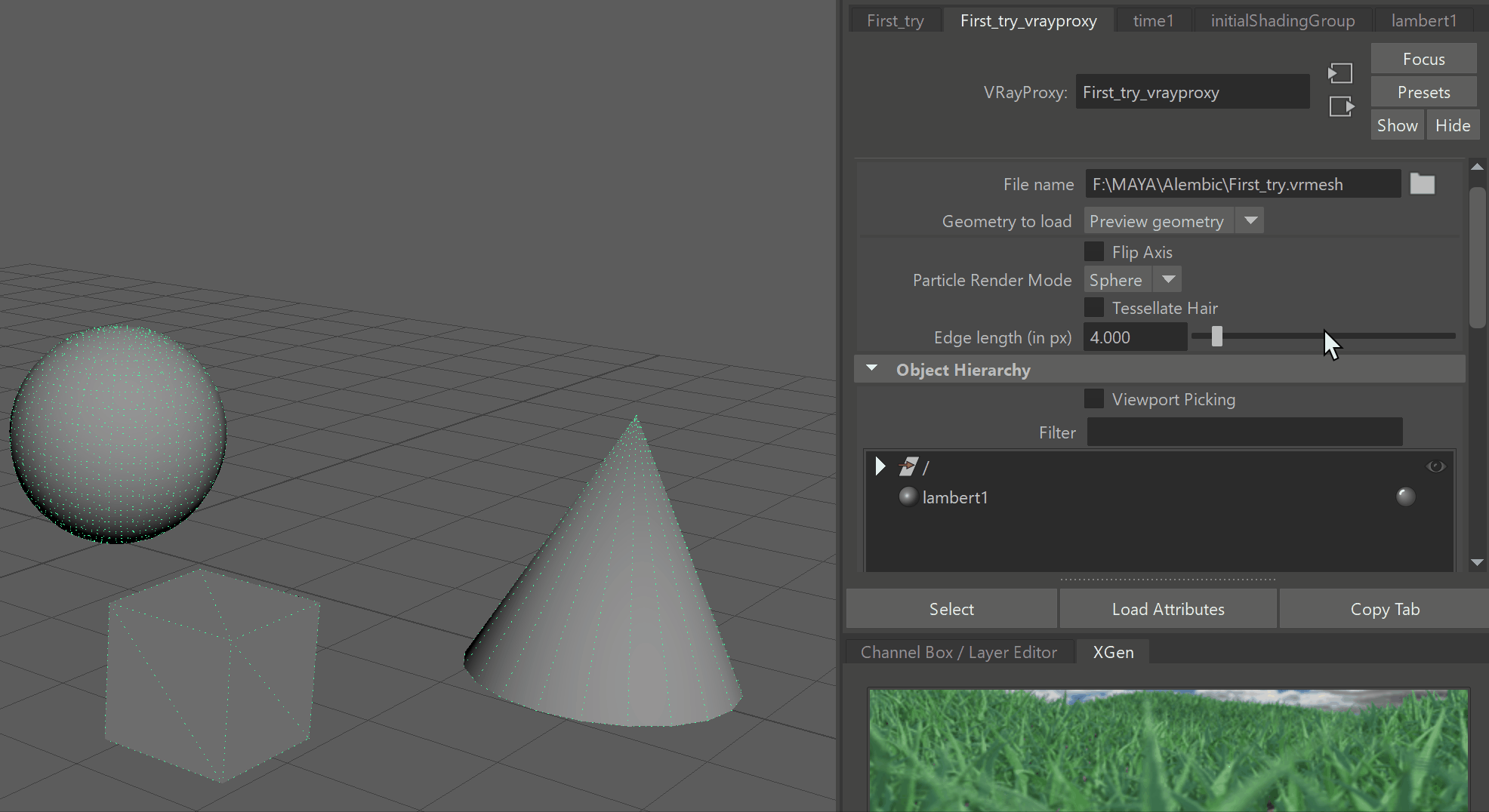Click the lambert1 shader ball on right

click(1405, 497)
